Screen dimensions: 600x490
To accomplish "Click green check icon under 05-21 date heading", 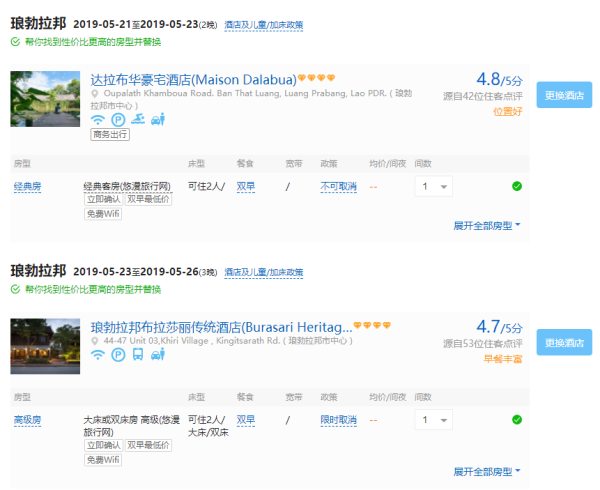I will click(x=15, y=42).
